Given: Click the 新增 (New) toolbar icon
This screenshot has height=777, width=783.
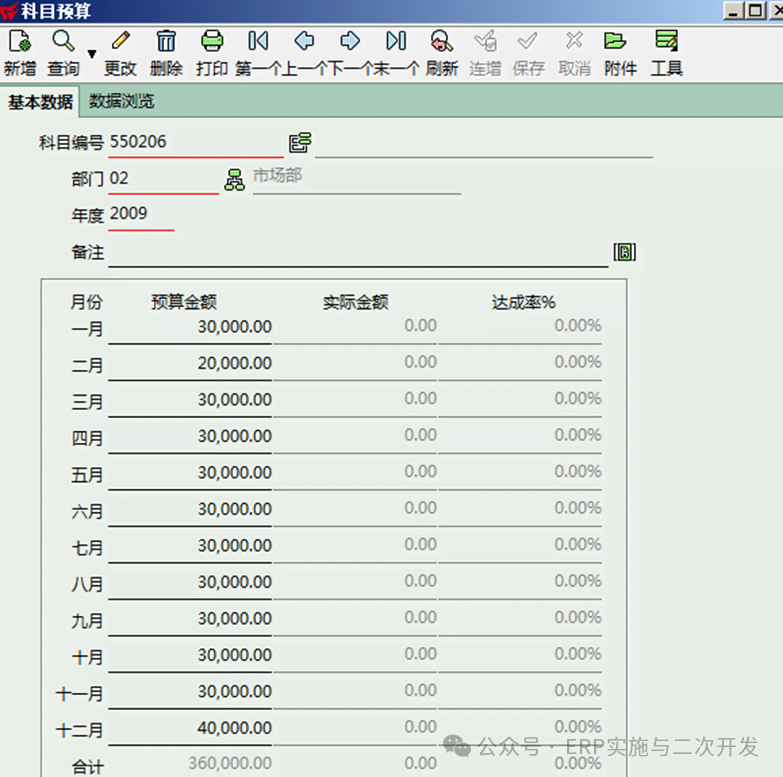Looking at the screenshot, I should pyautogui.click(x=20, y=42).
